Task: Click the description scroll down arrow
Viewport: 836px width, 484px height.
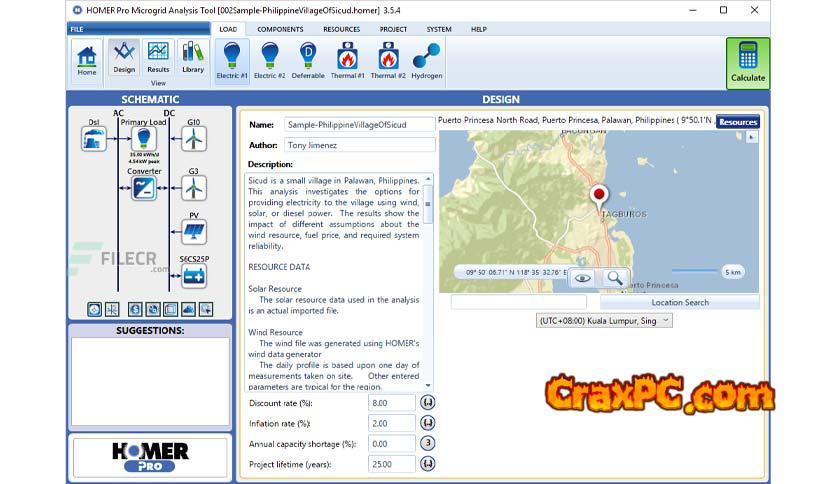Action: (x=428, y=385)
